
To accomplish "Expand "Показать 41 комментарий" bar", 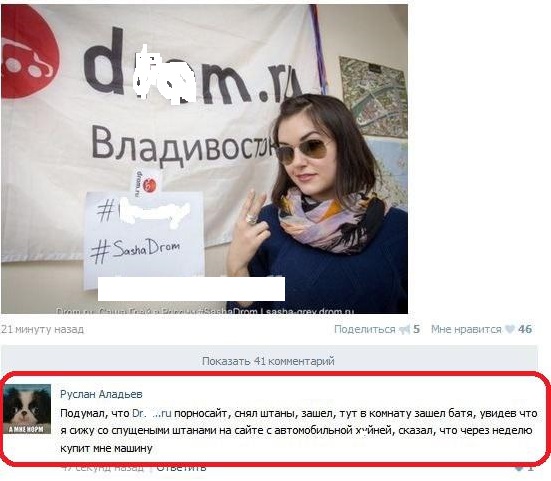I will [x=269, y=361].
